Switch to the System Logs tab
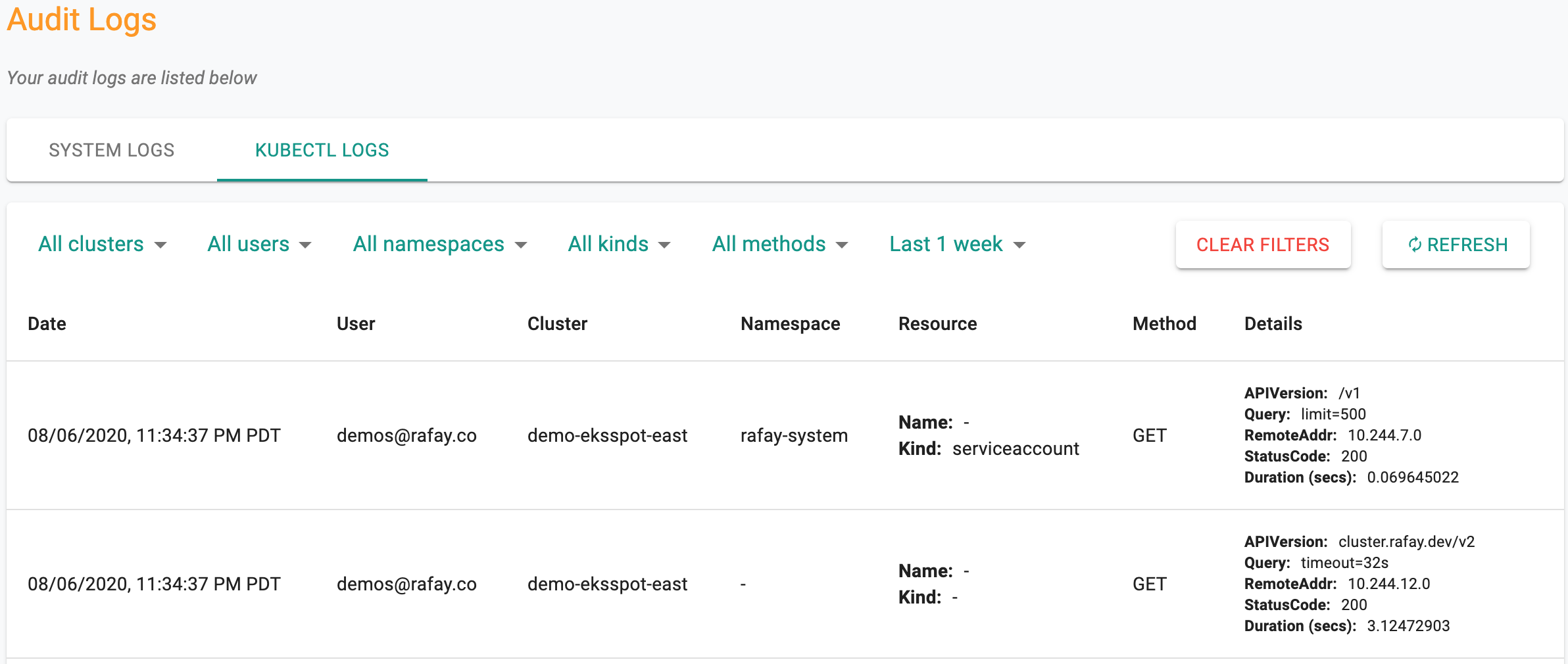This screenshot has height=664, width=1568. [x=112, y=150]
